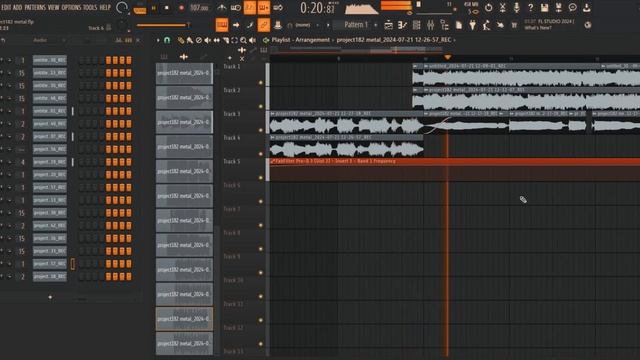
Task: Select the playlist paint brush tool
Action: (x=190, y=40)
